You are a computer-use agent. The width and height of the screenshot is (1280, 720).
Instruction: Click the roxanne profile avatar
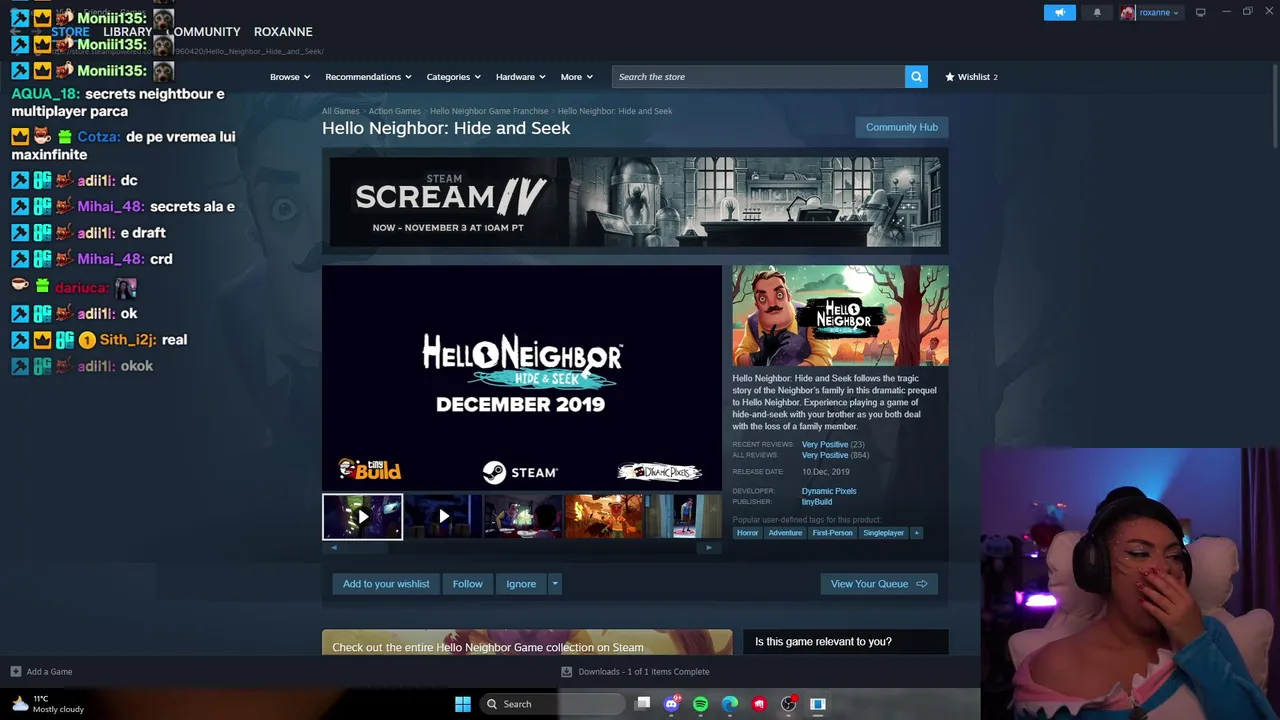click(x=1128, y=12)
